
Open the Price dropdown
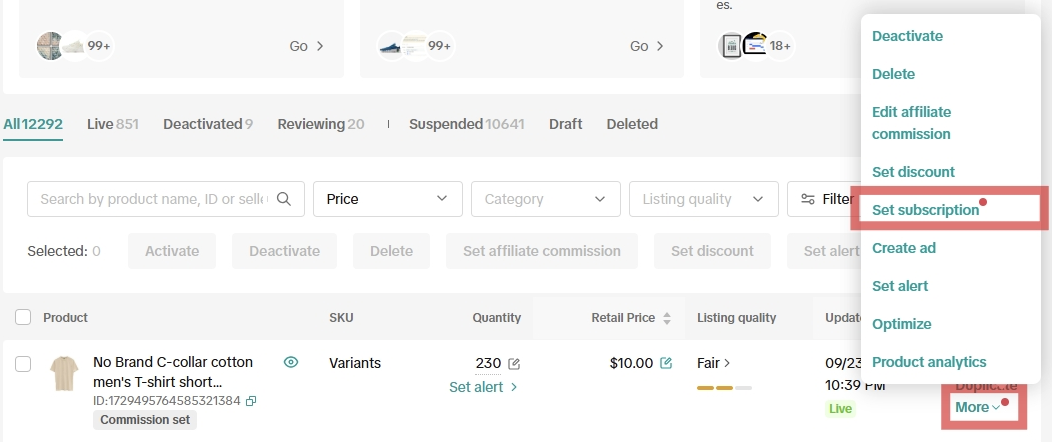coord(387,199)
